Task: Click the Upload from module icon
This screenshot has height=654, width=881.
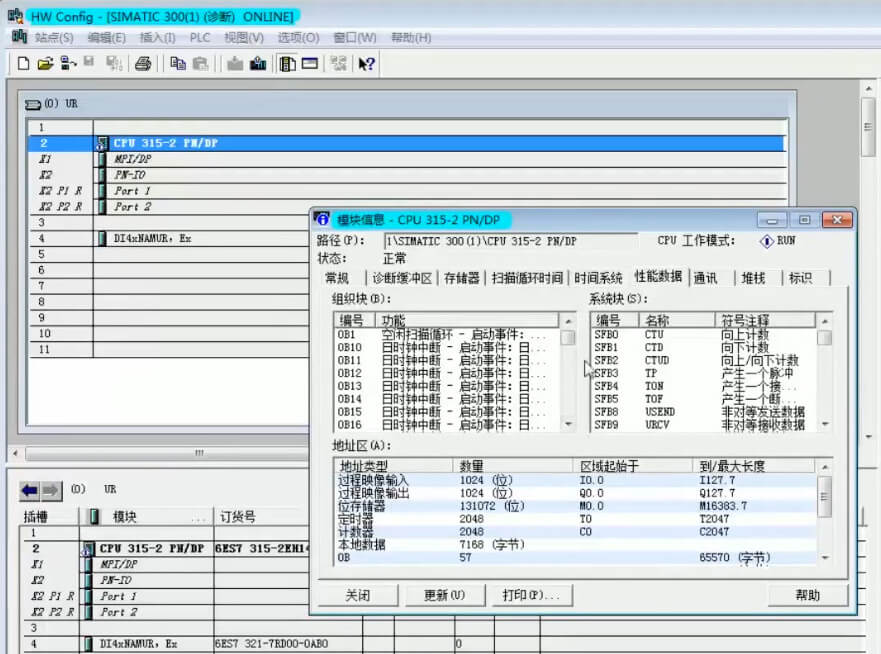Action: coord(258,63)
